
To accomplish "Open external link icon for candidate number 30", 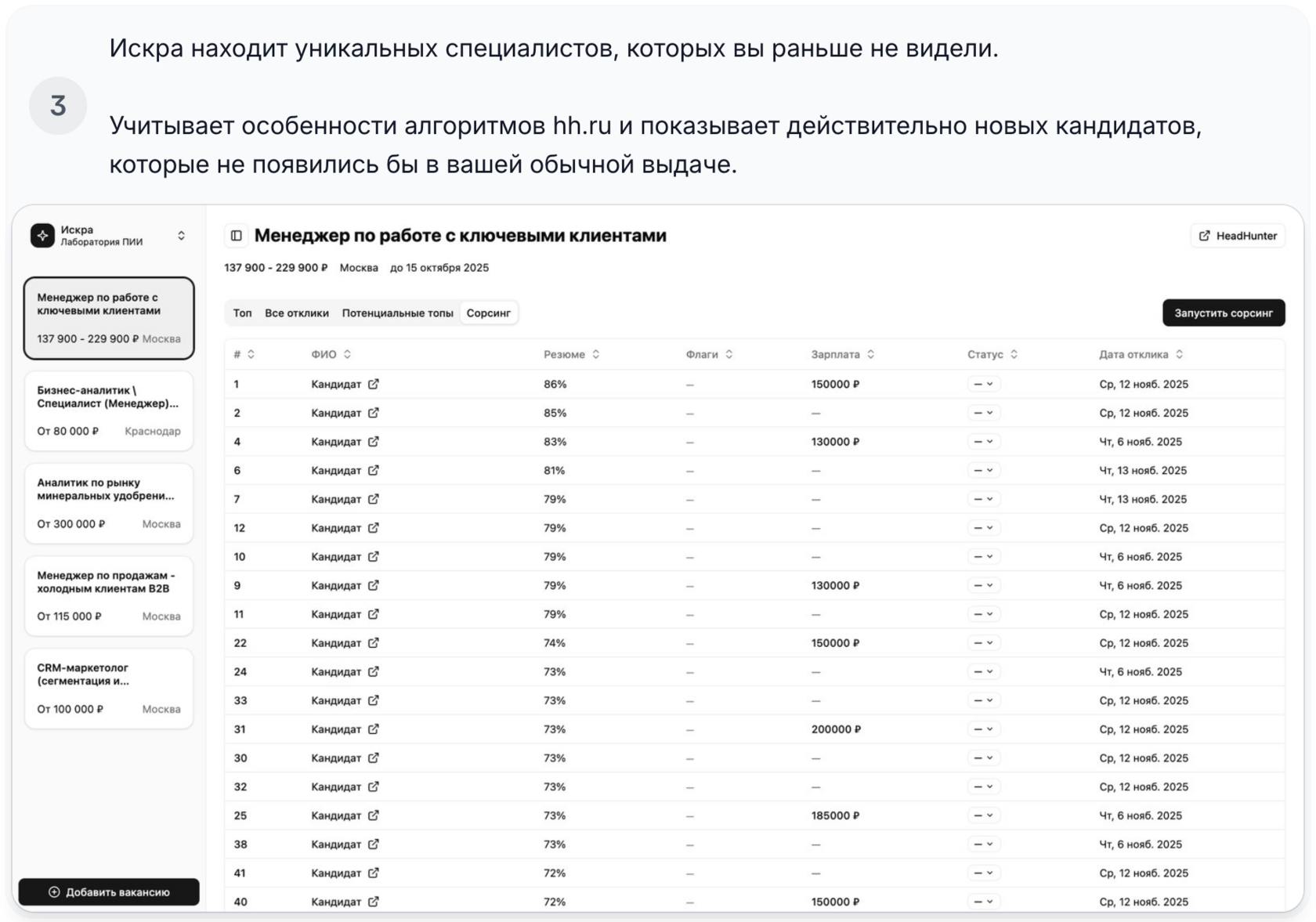I will [374, 758].
